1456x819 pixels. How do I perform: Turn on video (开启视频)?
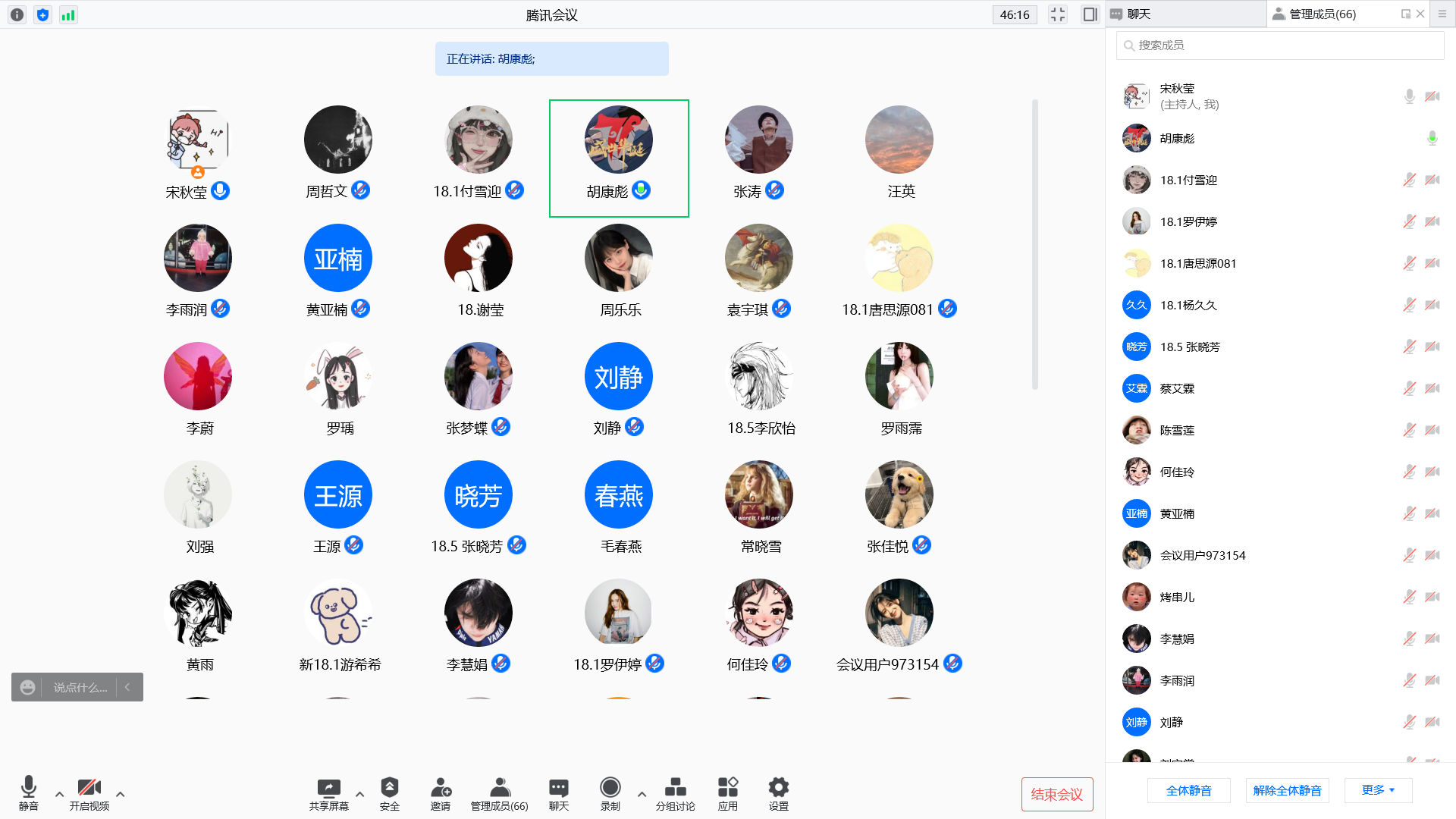click(89, 787)
